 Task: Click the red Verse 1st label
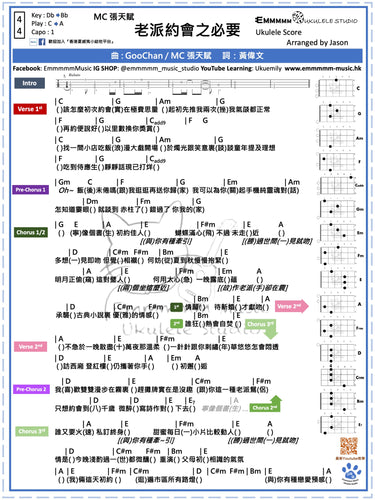coord(30,109)
